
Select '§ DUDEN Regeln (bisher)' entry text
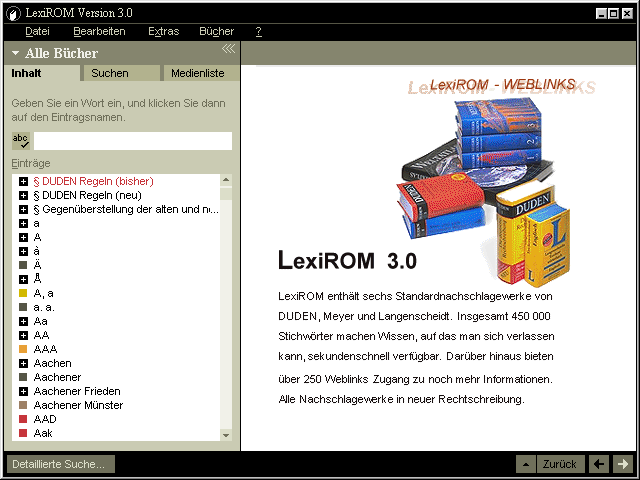93,181
